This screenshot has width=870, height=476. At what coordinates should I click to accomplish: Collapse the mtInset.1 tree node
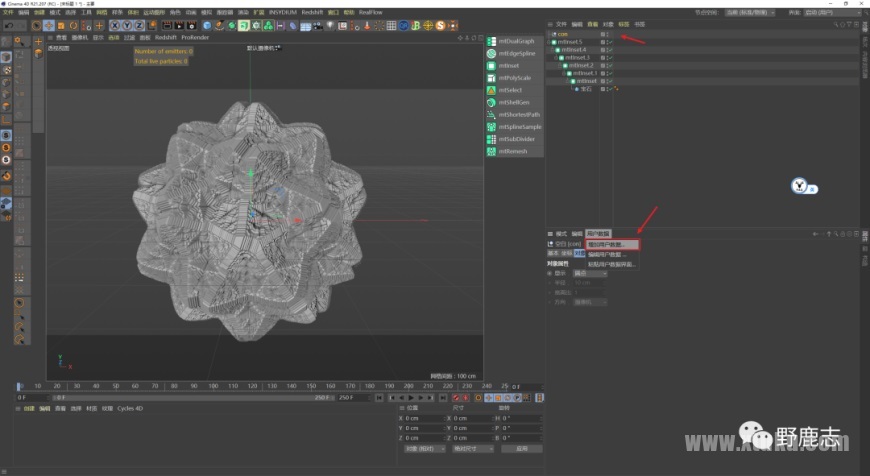click(x=564, y=73)
